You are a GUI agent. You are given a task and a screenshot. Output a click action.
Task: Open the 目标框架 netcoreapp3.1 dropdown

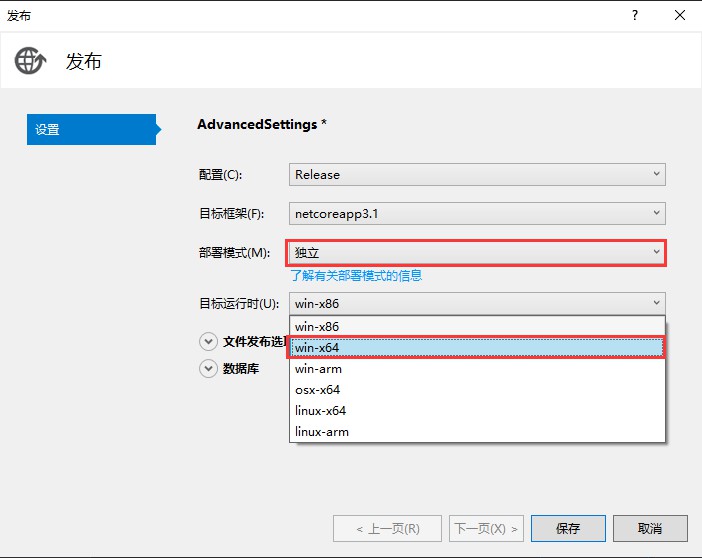[x=477, y=214]
